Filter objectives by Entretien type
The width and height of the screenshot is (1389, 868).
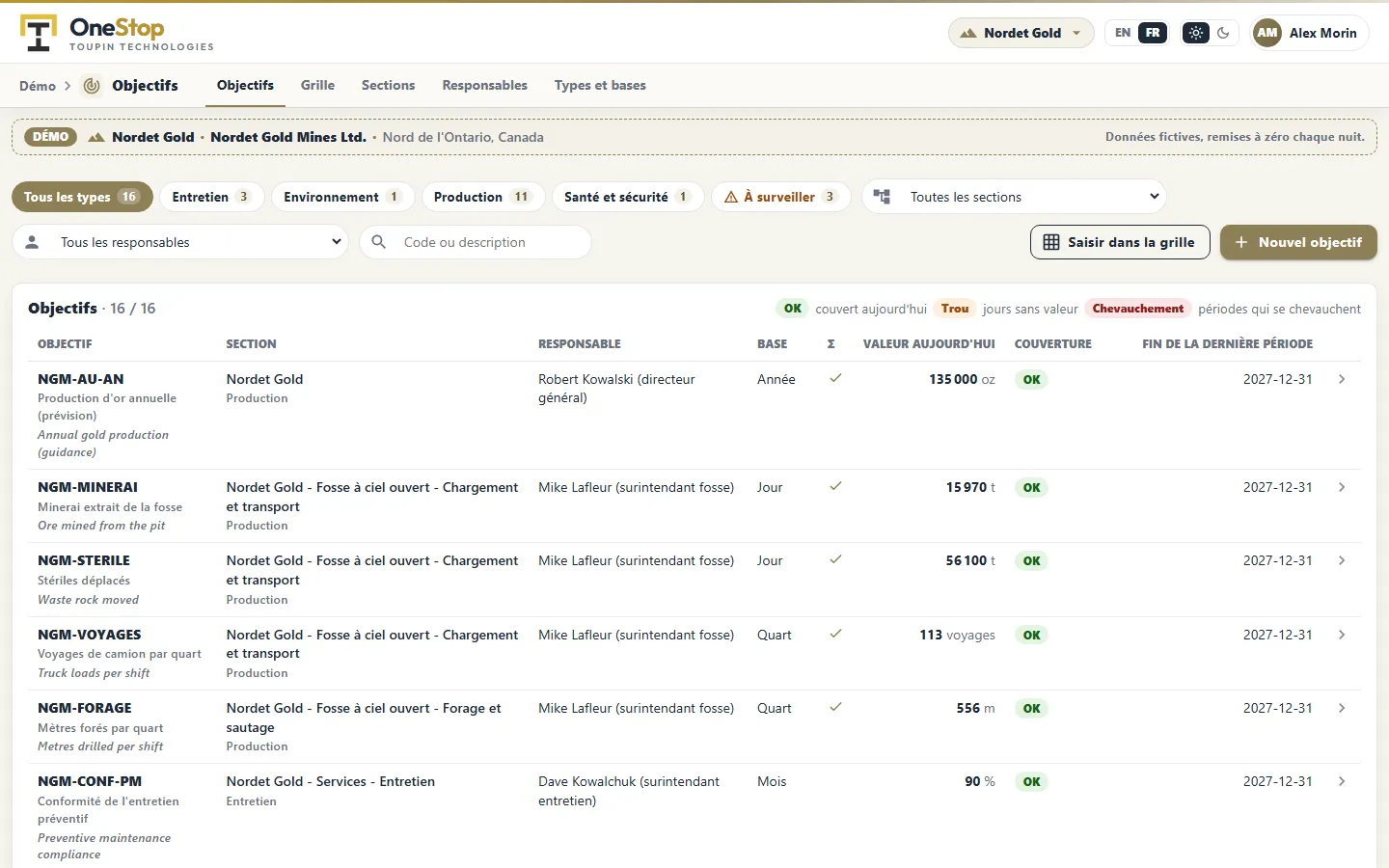pos(211,197)
